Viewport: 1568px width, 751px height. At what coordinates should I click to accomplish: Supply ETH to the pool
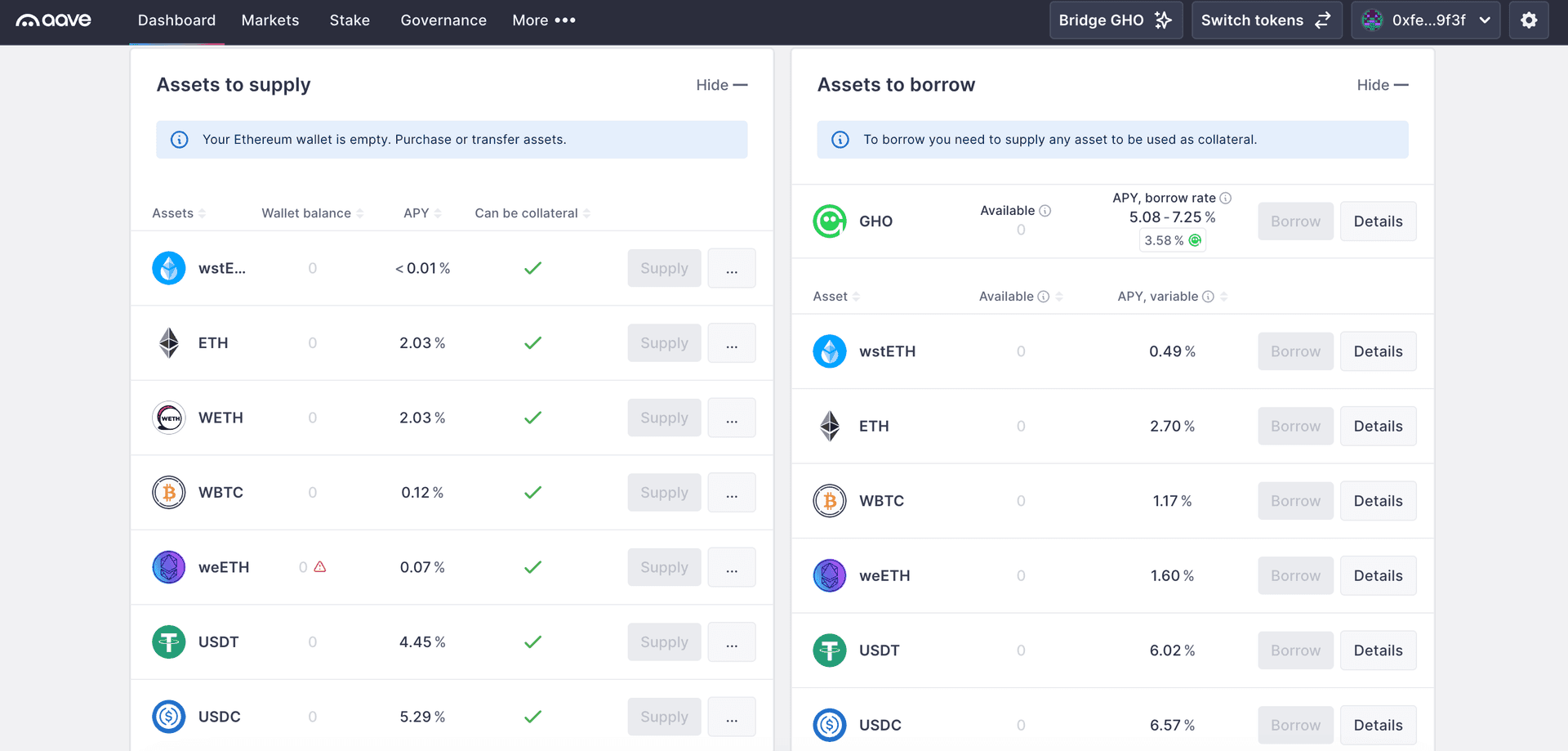[664, 342]
